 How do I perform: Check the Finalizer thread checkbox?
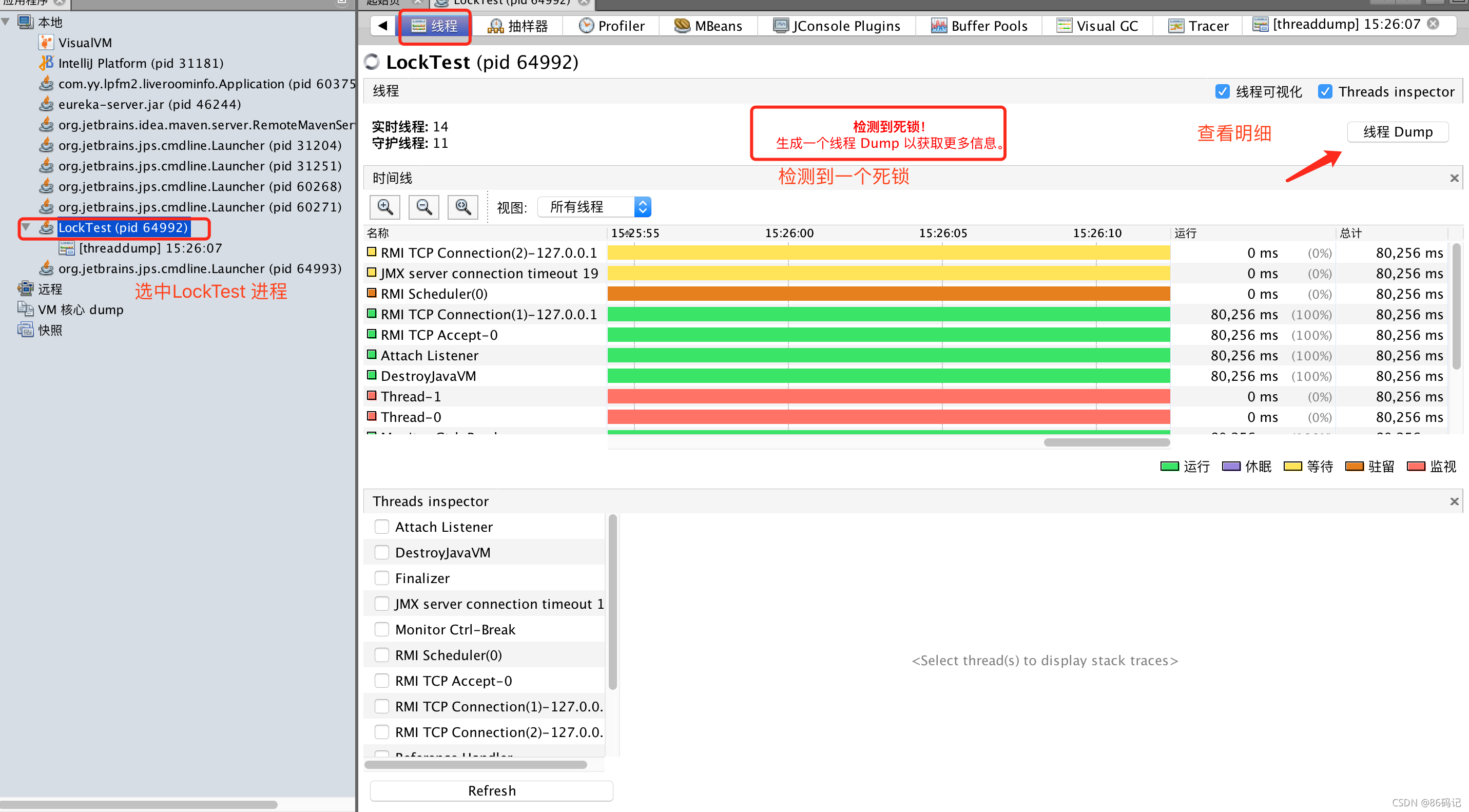point(381,577)
